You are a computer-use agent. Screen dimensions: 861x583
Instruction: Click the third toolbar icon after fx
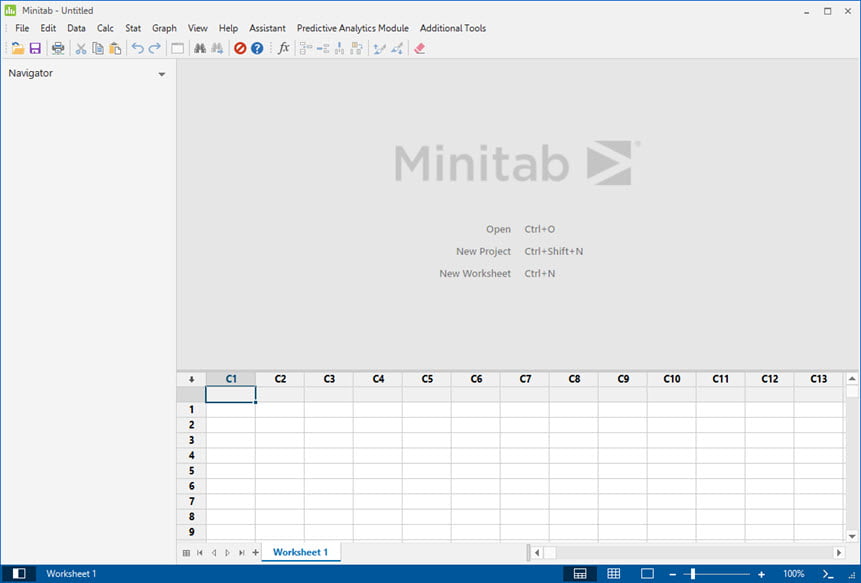pyautogui.click(x=339, y=48)
